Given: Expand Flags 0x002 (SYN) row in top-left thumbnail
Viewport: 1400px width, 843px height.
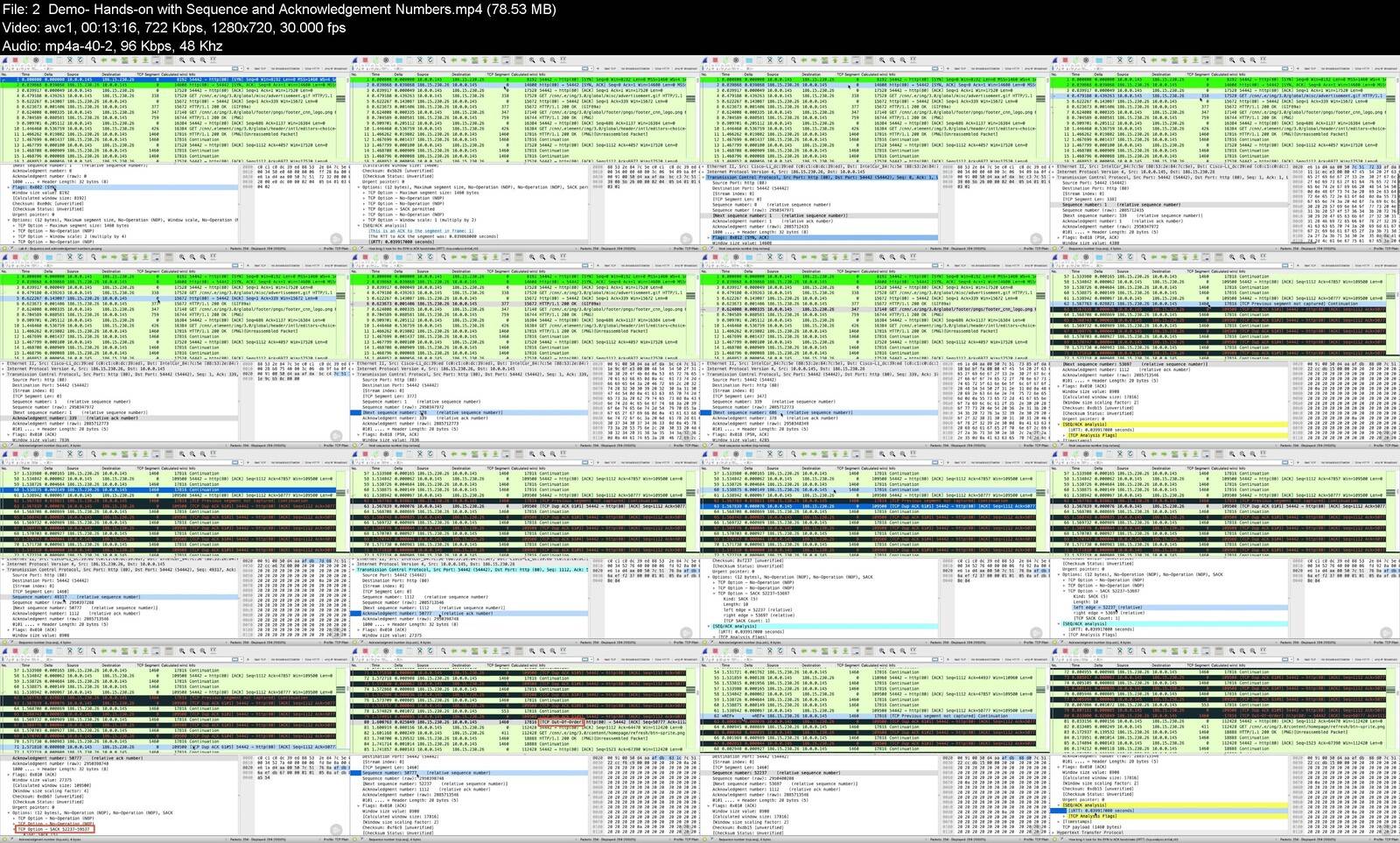Looking at the screenshot, I should [x=9, y=187].
